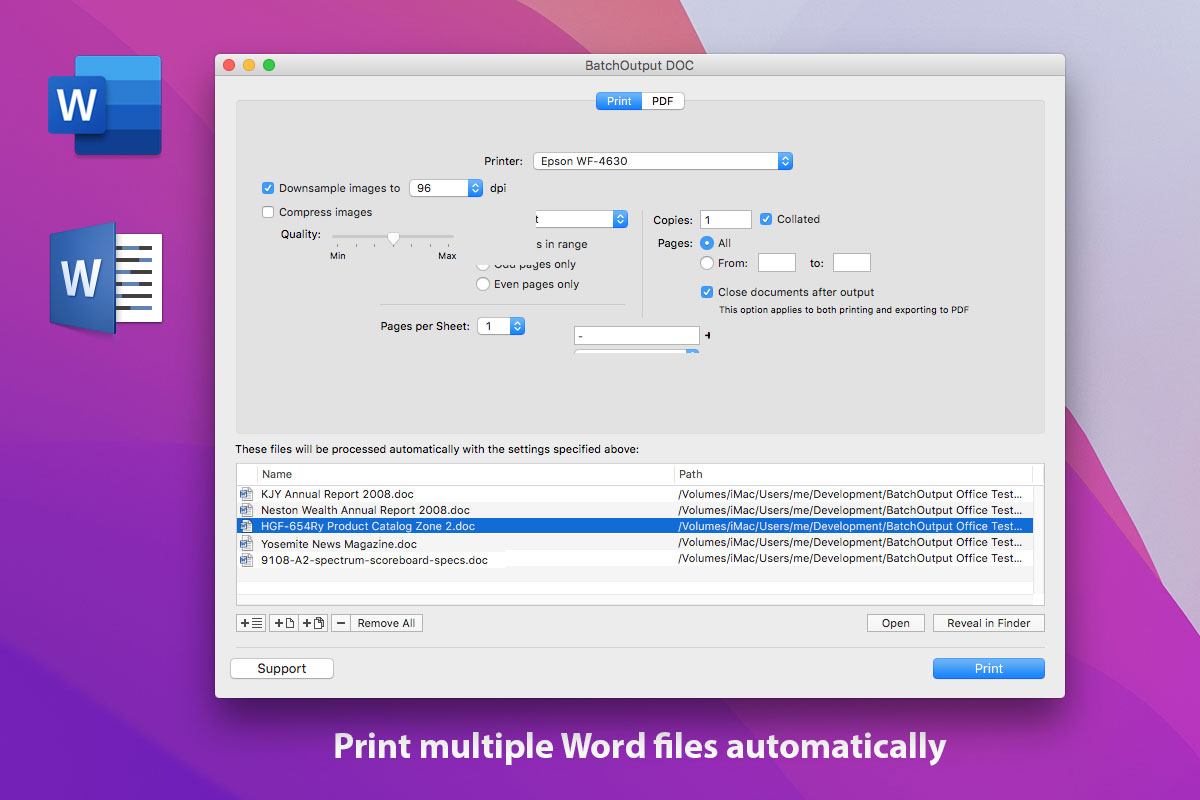Click the minus remove-file button
This screenshot has height=800, width=1200.
(x=341, y=623)
